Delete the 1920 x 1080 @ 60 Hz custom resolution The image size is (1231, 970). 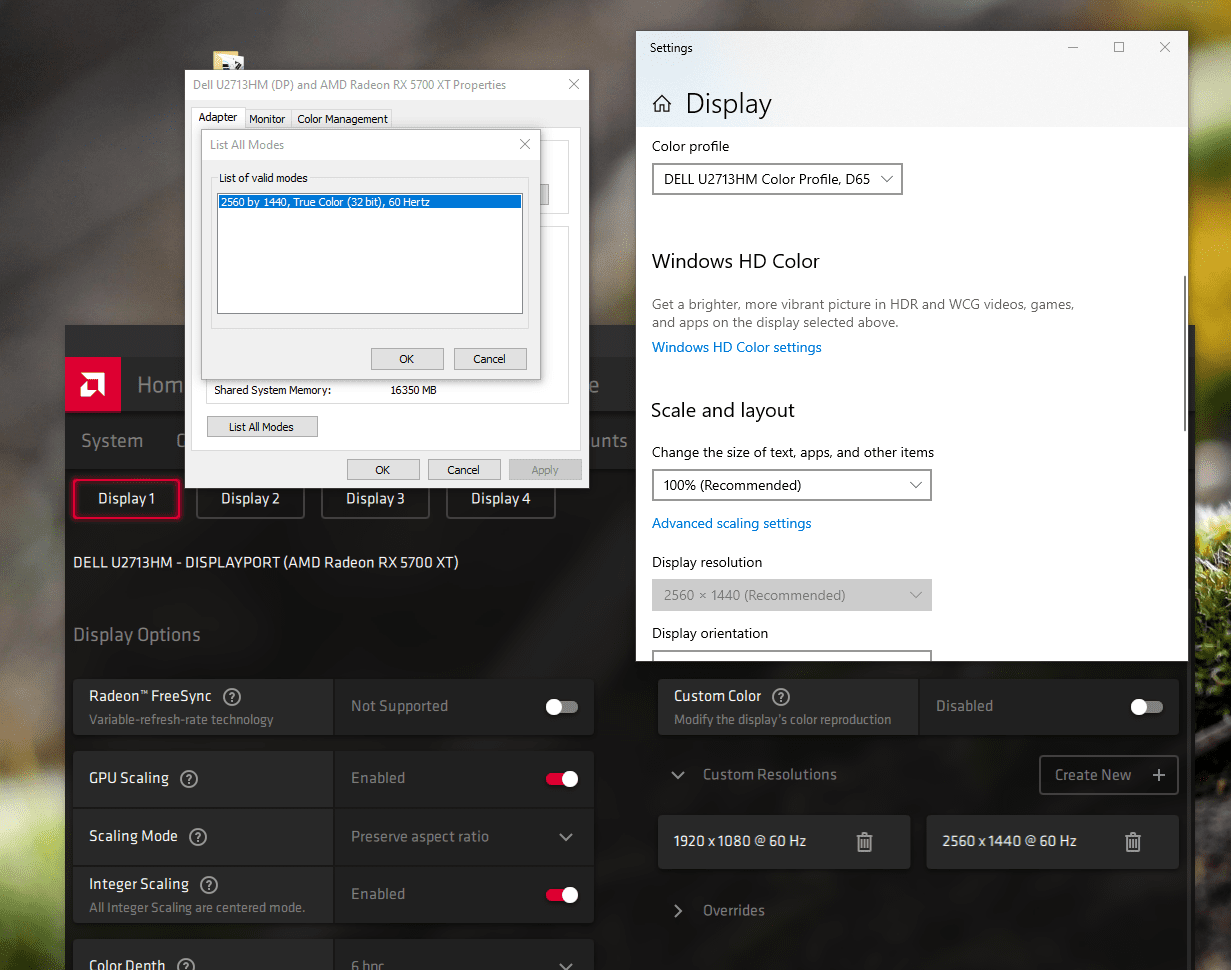tap(865, 842)
